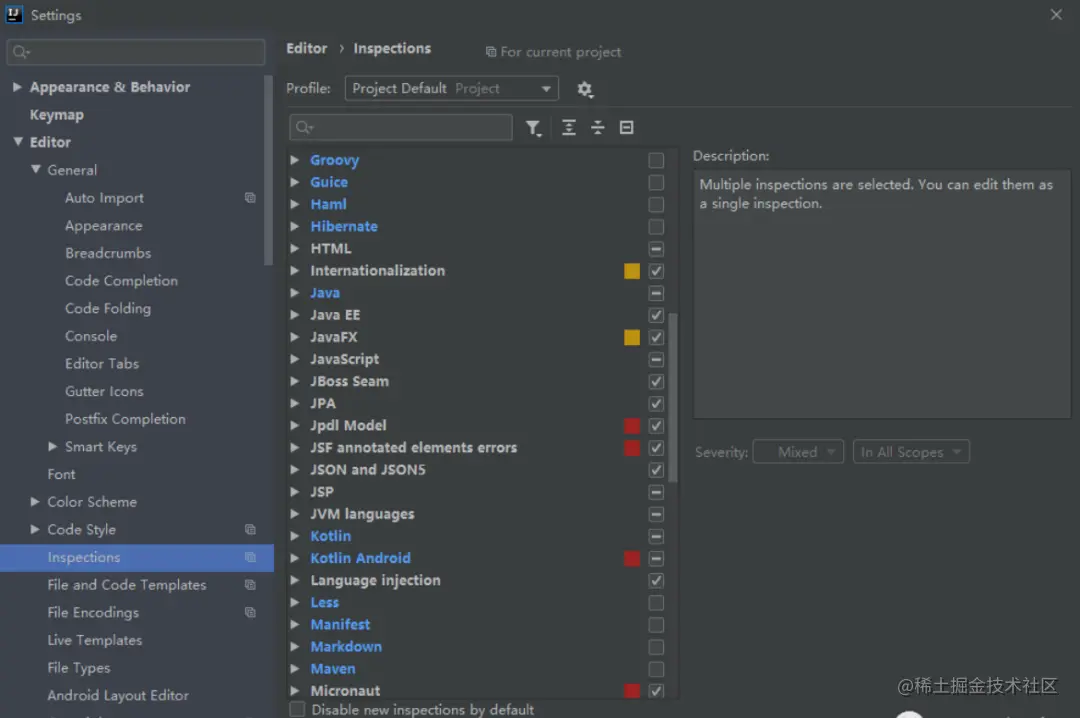The width and height of the screenshot is (1080, 718).
Task: Click the project-level icon beside Inspections
Action: (x=250, y=557)
